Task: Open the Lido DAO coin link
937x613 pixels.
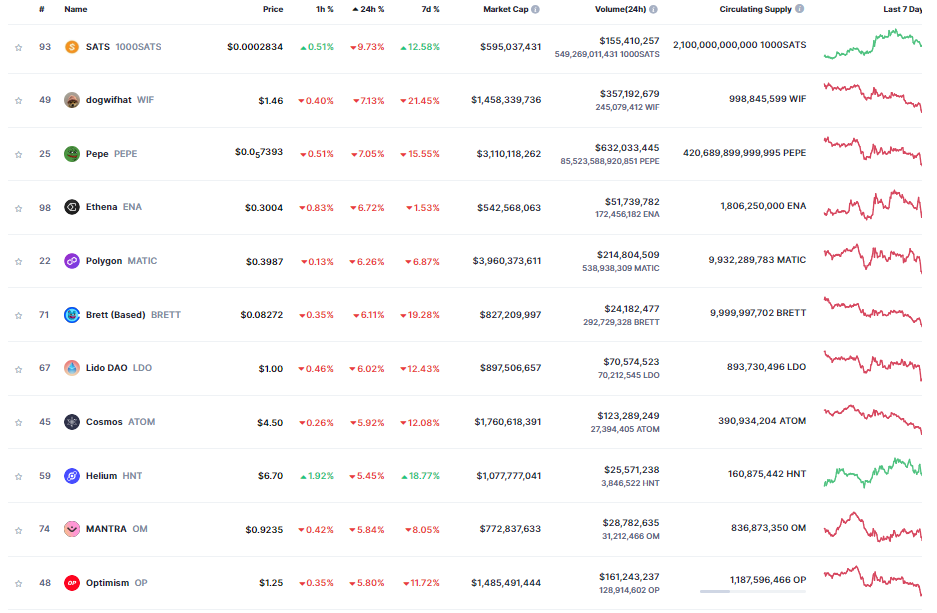Action: 118,367
